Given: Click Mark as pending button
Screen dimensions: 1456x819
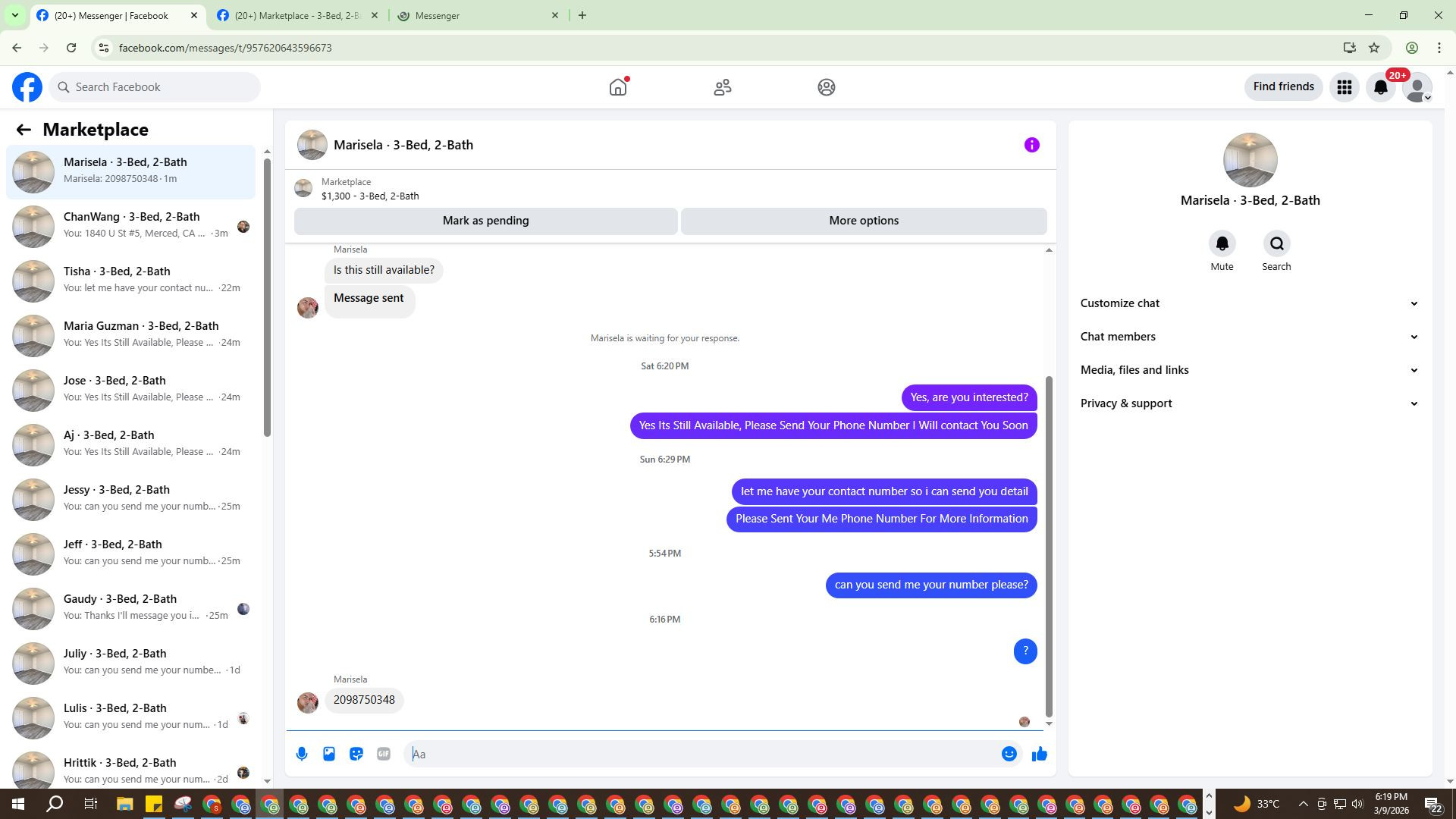Looking at the screenshot, I should coord(485,221).
